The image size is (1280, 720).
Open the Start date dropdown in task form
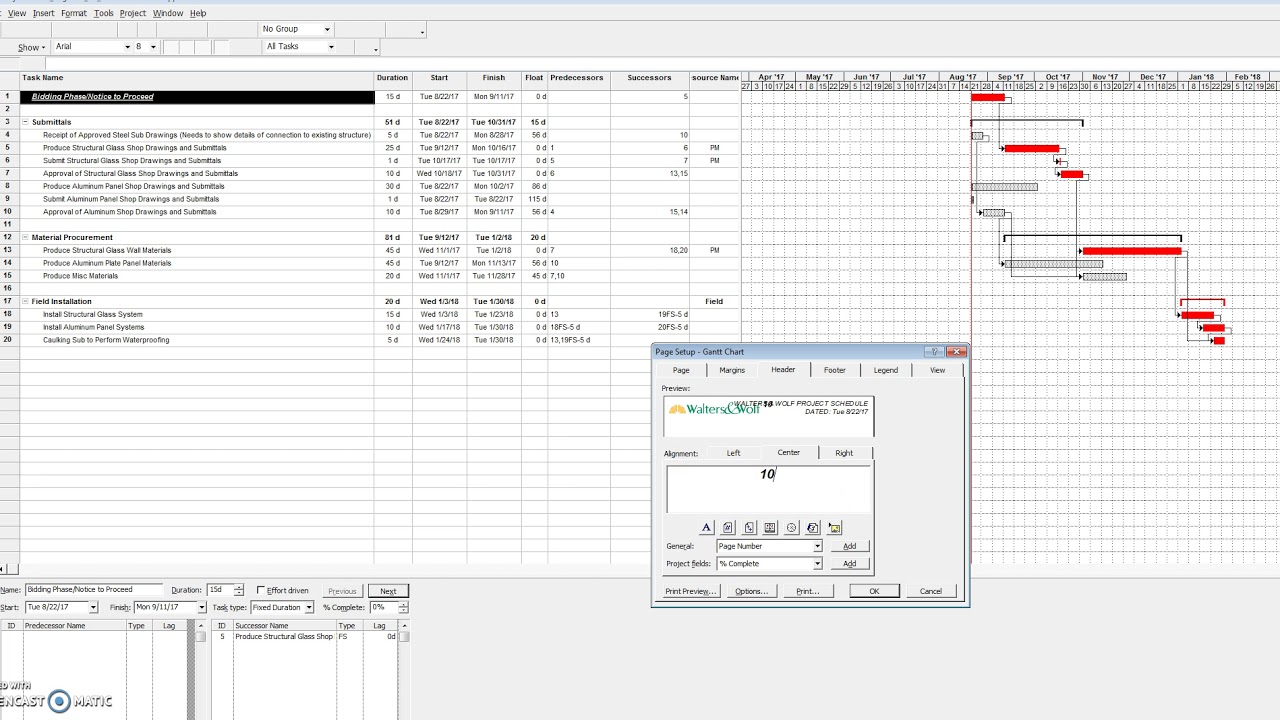point(93,607)
